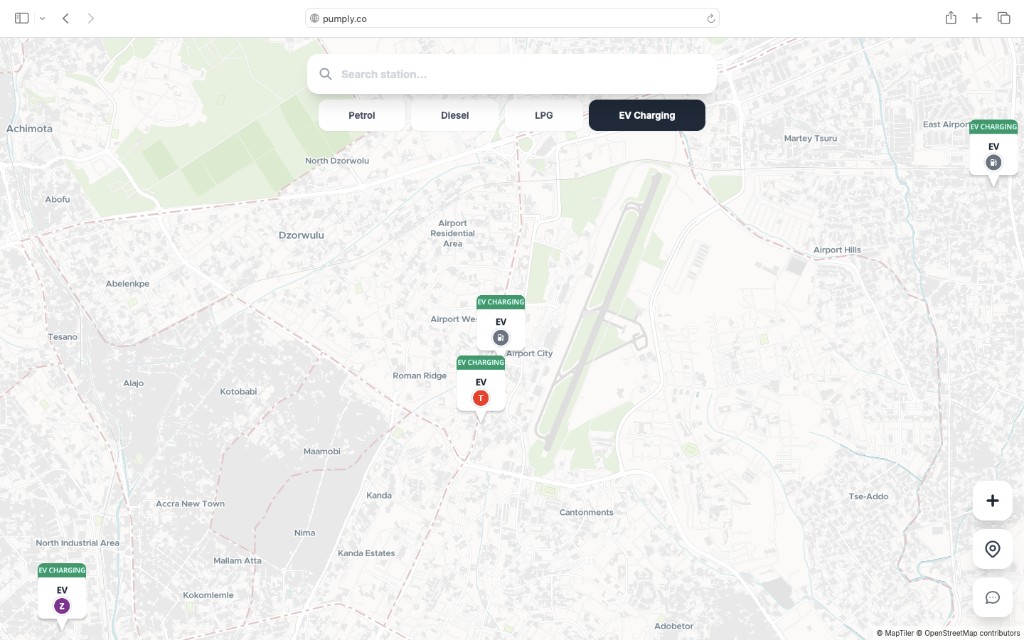Open the chat bubble icon
This screenshot has width=1024, height=640.
[992, 597]
